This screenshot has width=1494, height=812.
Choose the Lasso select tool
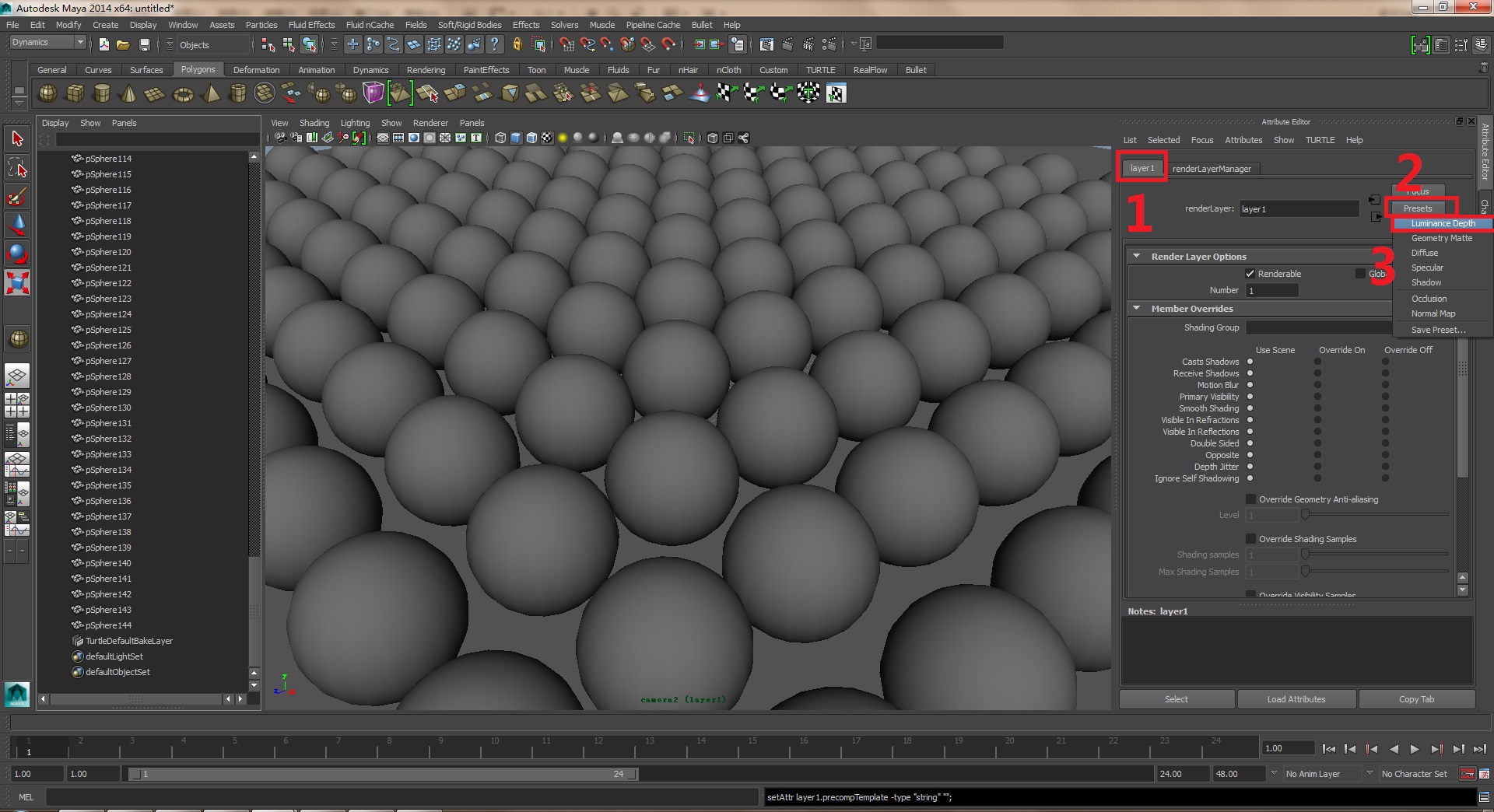(x=17, y=168)
